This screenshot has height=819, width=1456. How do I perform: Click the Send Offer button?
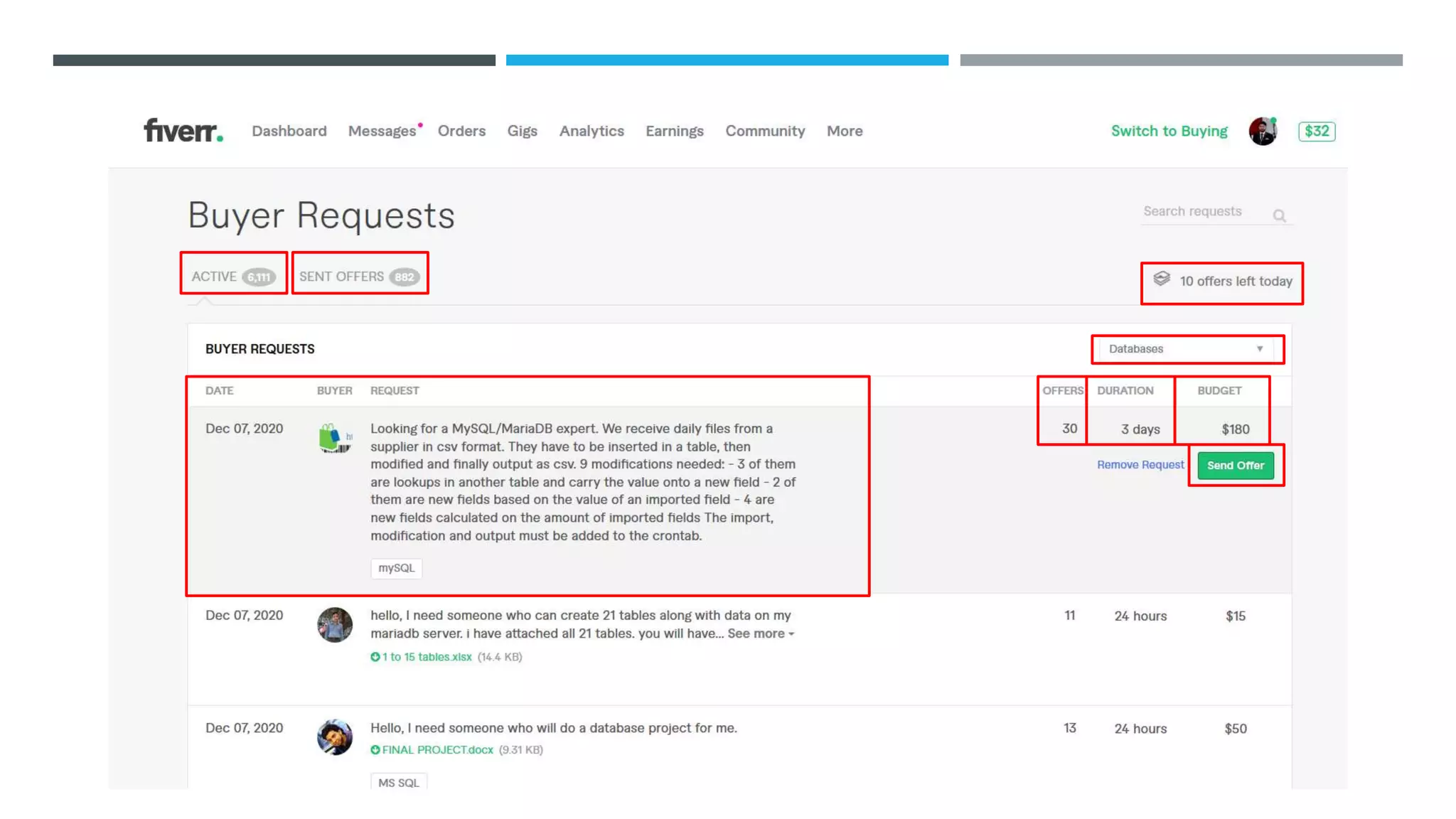pyautogui.click(x=1235, y=466)
